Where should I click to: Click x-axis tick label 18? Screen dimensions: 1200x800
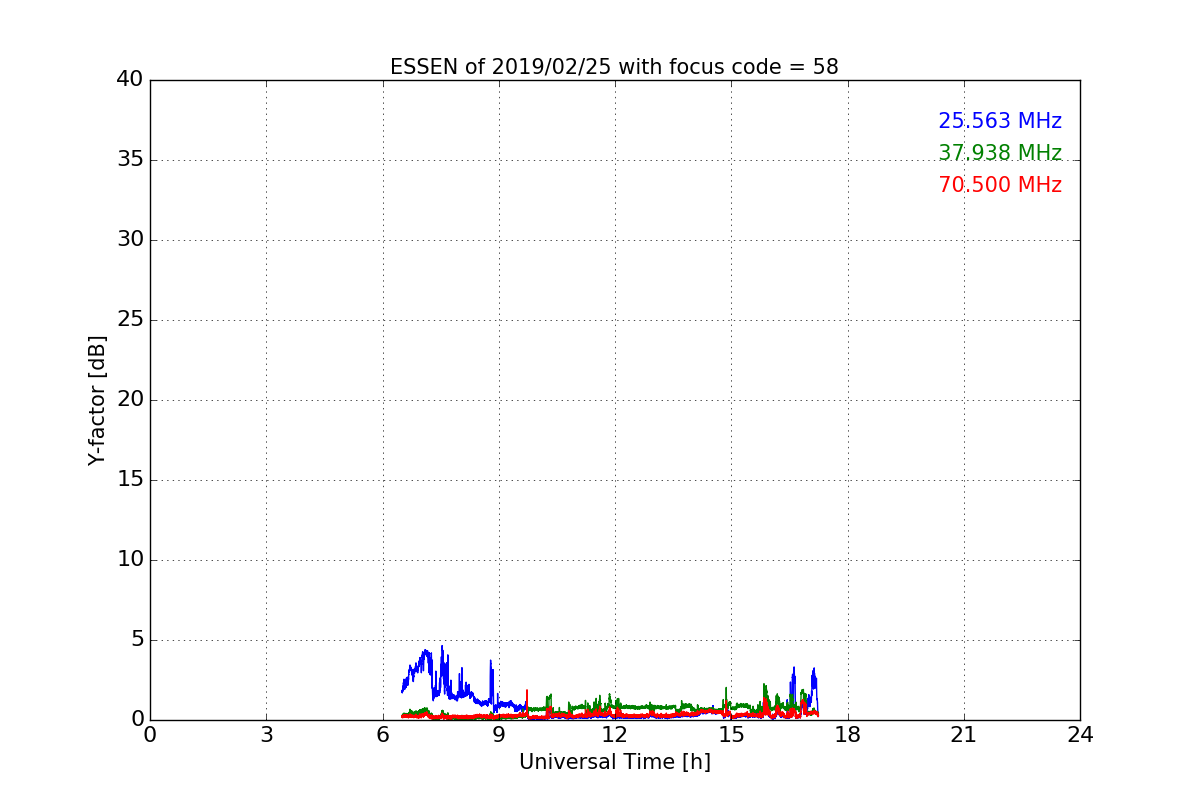tap(847, 735)
